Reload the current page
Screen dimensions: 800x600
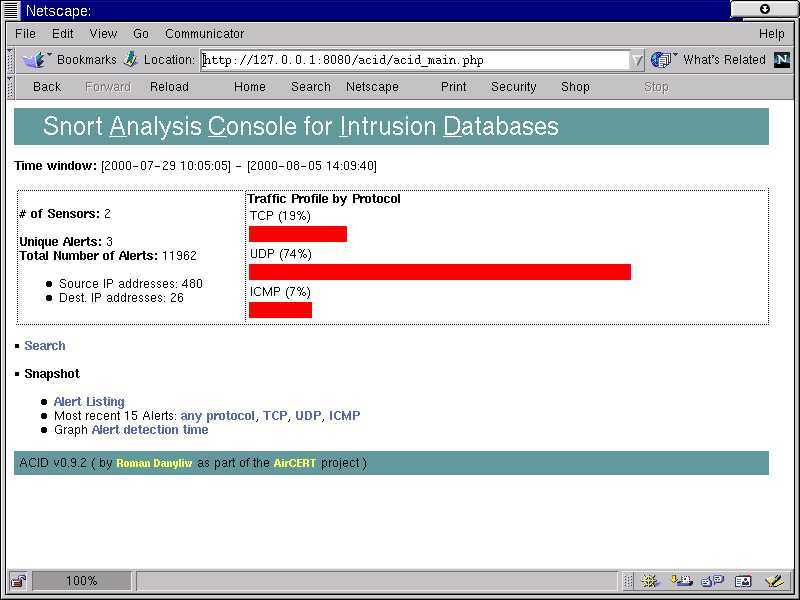tap(169, 87)
